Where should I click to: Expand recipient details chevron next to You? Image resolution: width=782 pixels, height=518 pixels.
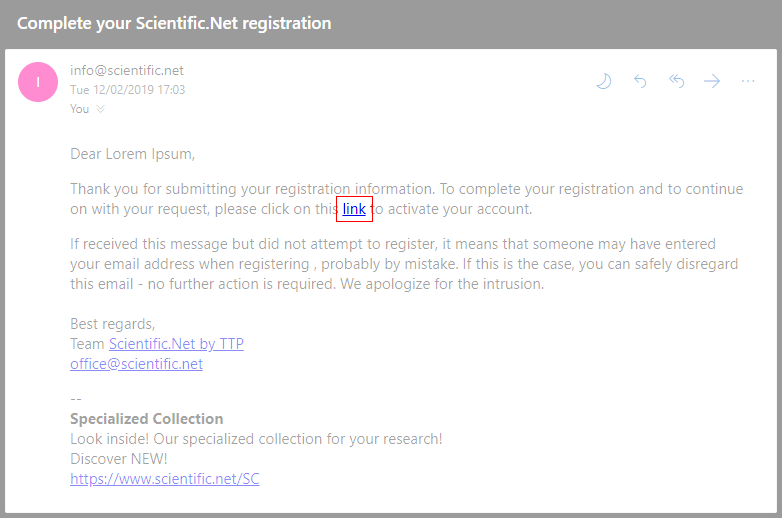click(100, 109)
